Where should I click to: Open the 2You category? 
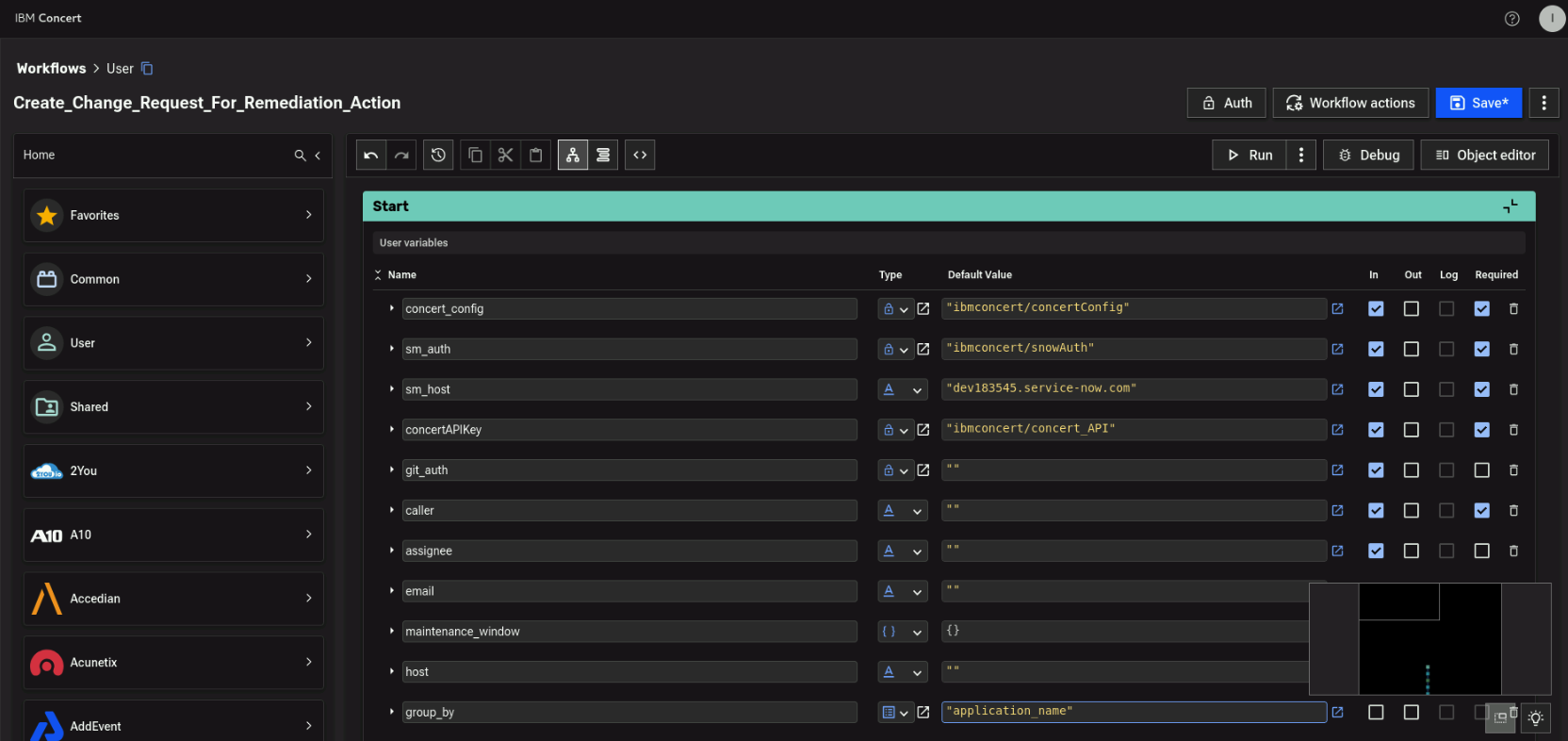click(x=173, y=470)
